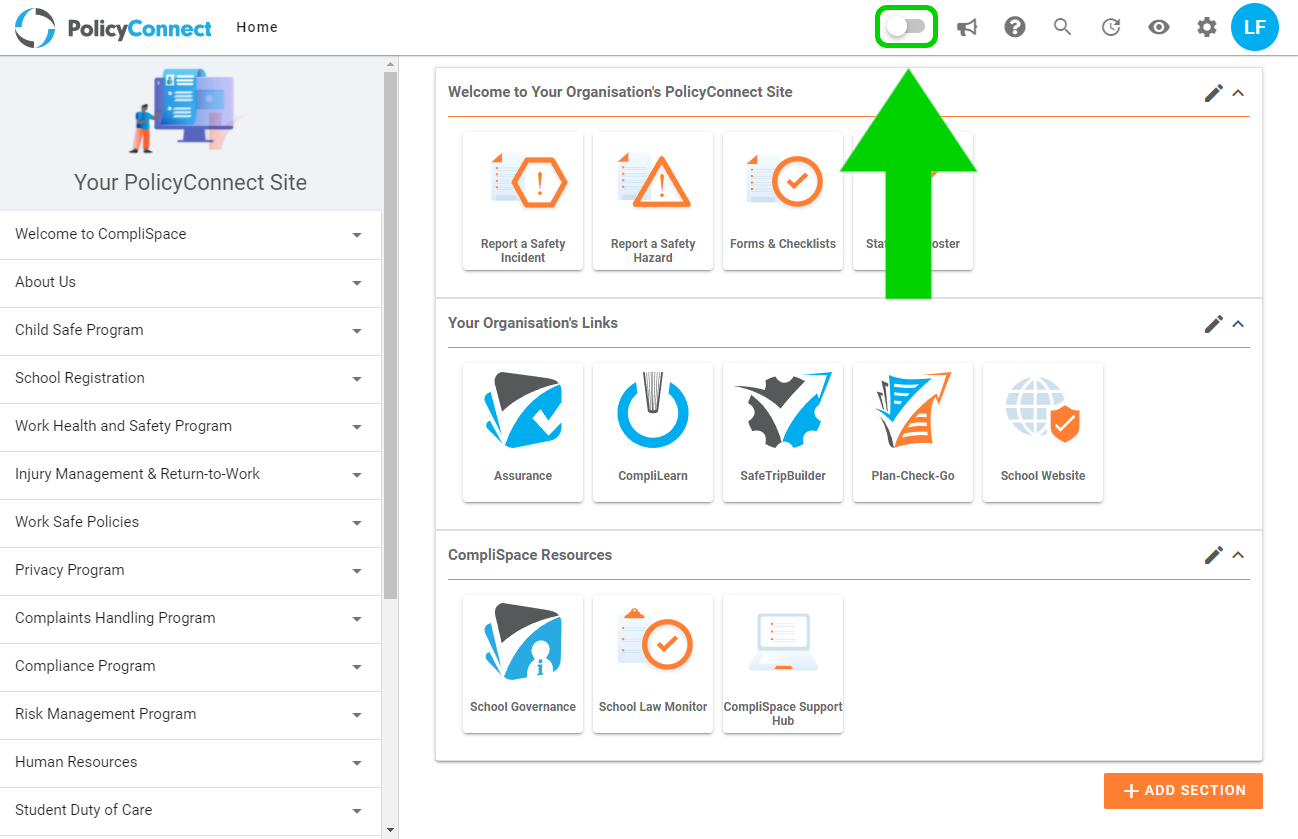This screenshot has width=1298, height=839.
Task: Expand the About Us dropdown arrow
Action: coord(357,283)
